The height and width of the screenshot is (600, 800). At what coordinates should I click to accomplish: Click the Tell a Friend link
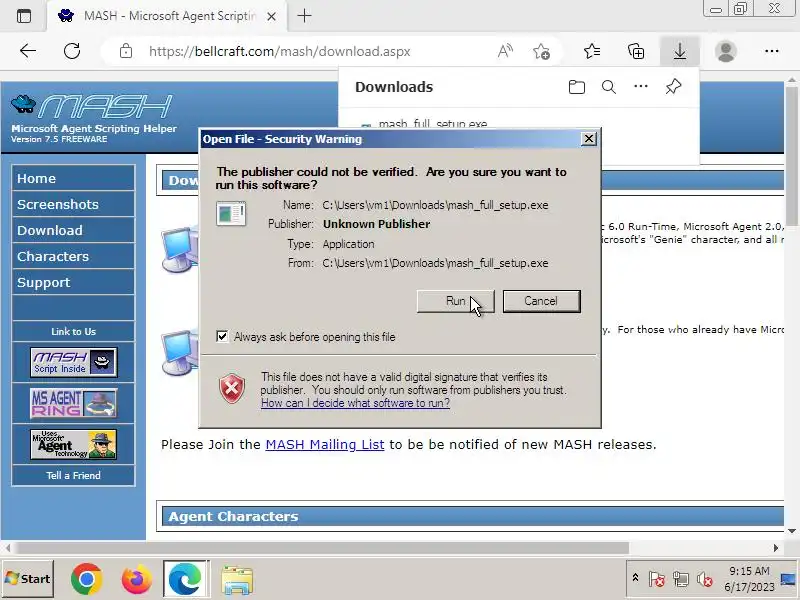73,476
